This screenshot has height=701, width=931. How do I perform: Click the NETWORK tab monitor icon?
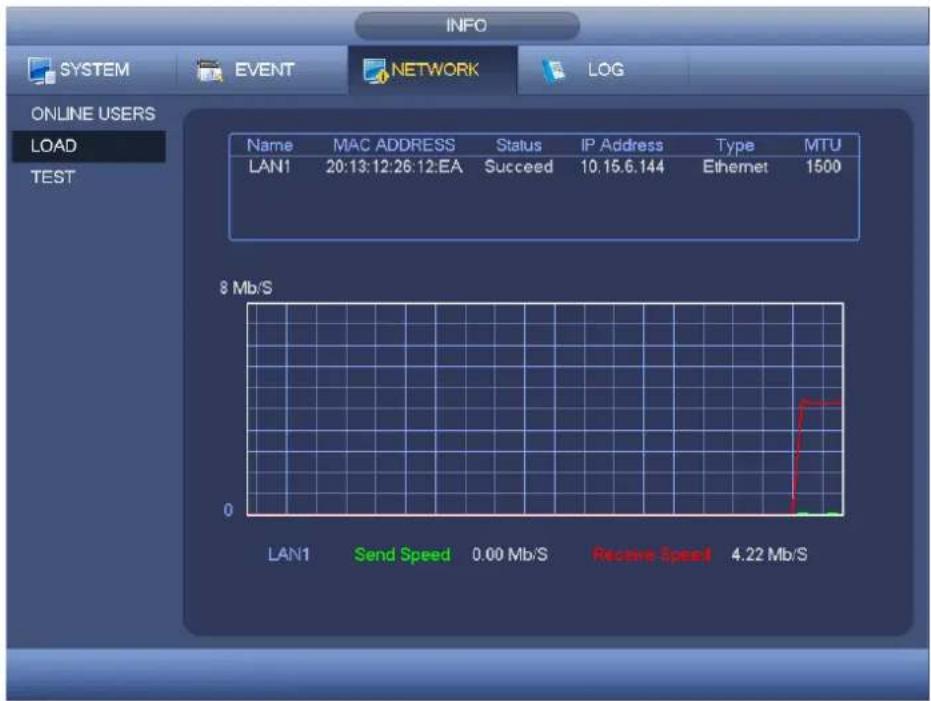point(375,71)
